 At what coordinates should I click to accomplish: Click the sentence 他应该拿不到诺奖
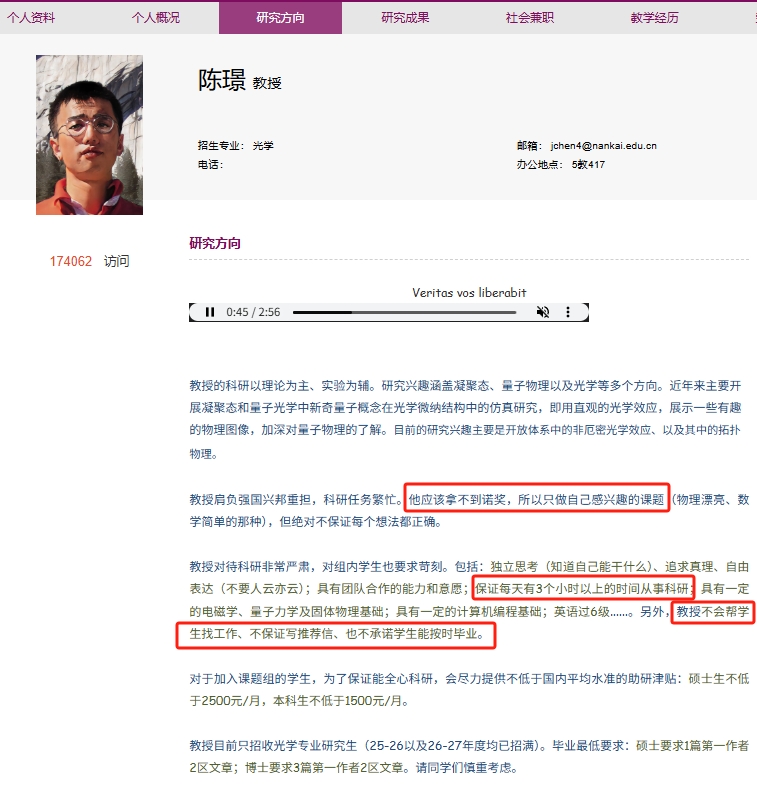tap(457, 500)
